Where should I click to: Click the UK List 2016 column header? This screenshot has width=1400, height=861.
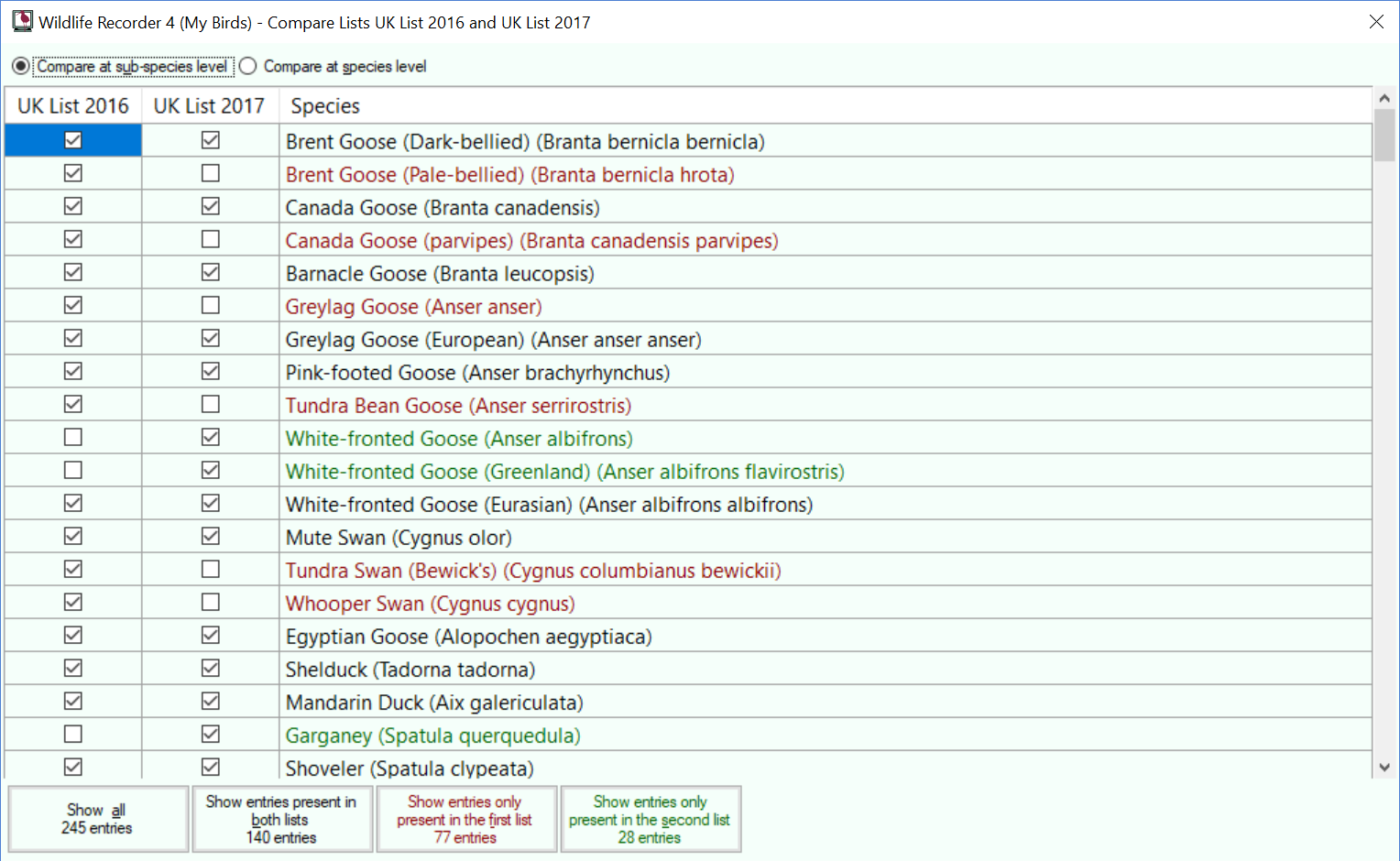[73, 105]
